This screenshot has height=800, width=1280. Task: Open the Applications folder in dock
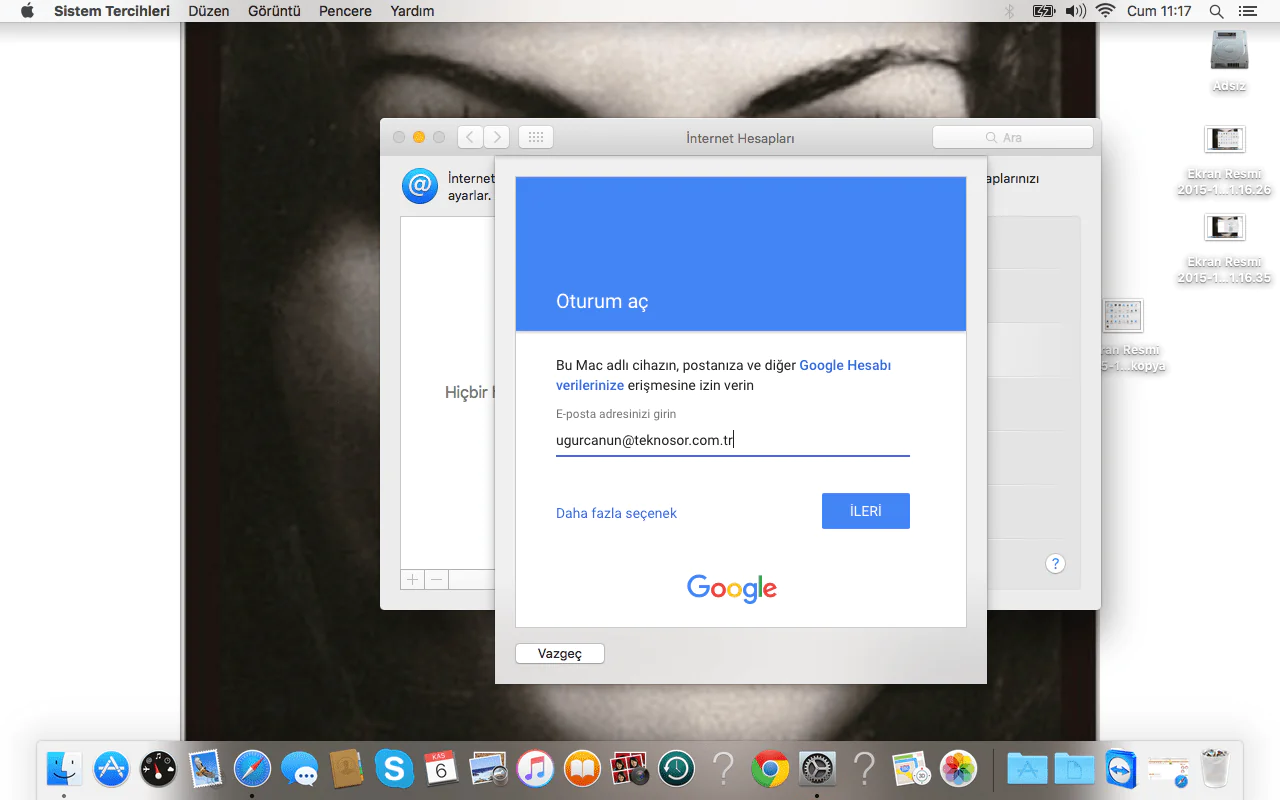pyautogui.click(x=1027, y=768)
